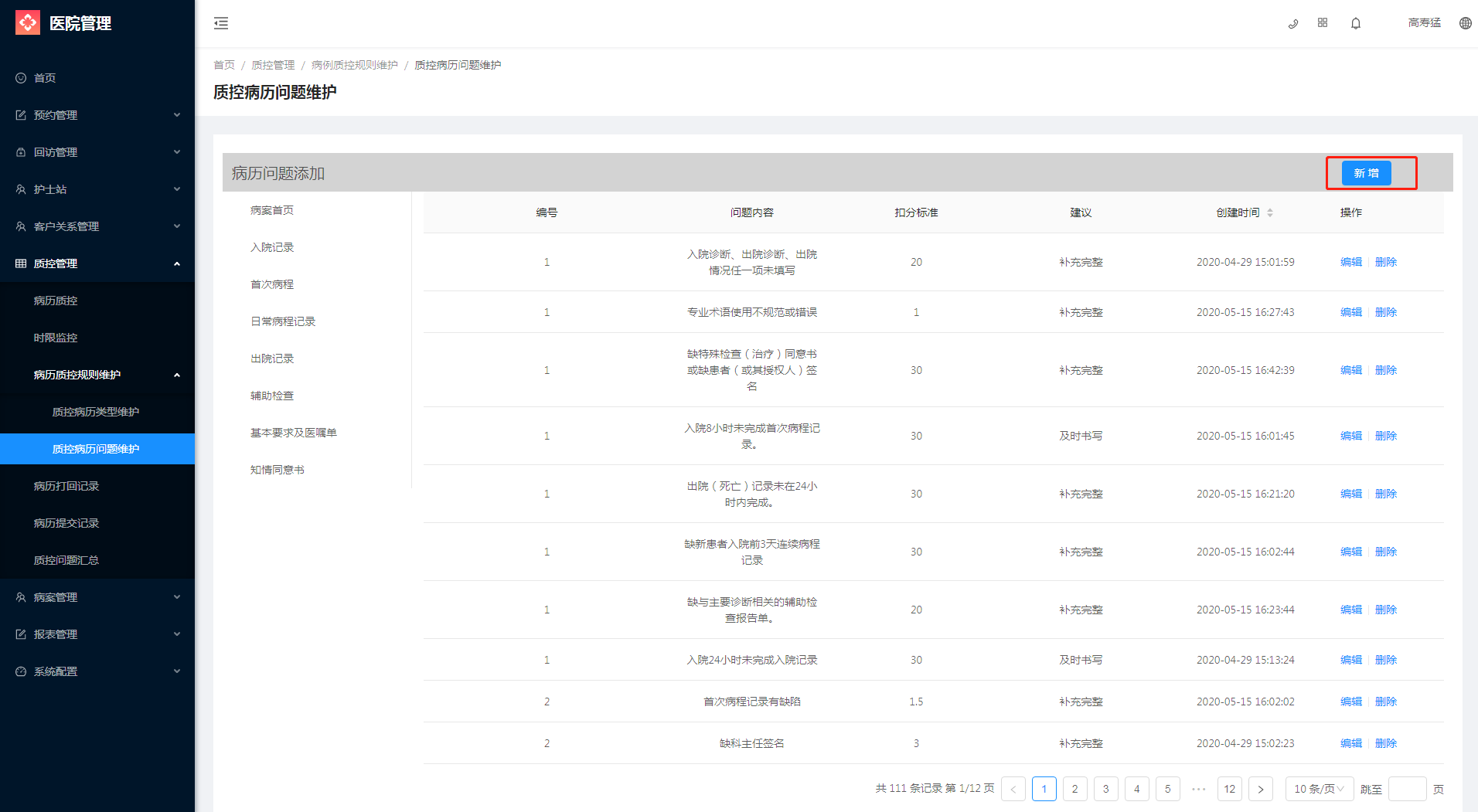This screenshot has height=812, width=1478.
Task: Click the 问题内容 column header
Action: pos(752,212)
